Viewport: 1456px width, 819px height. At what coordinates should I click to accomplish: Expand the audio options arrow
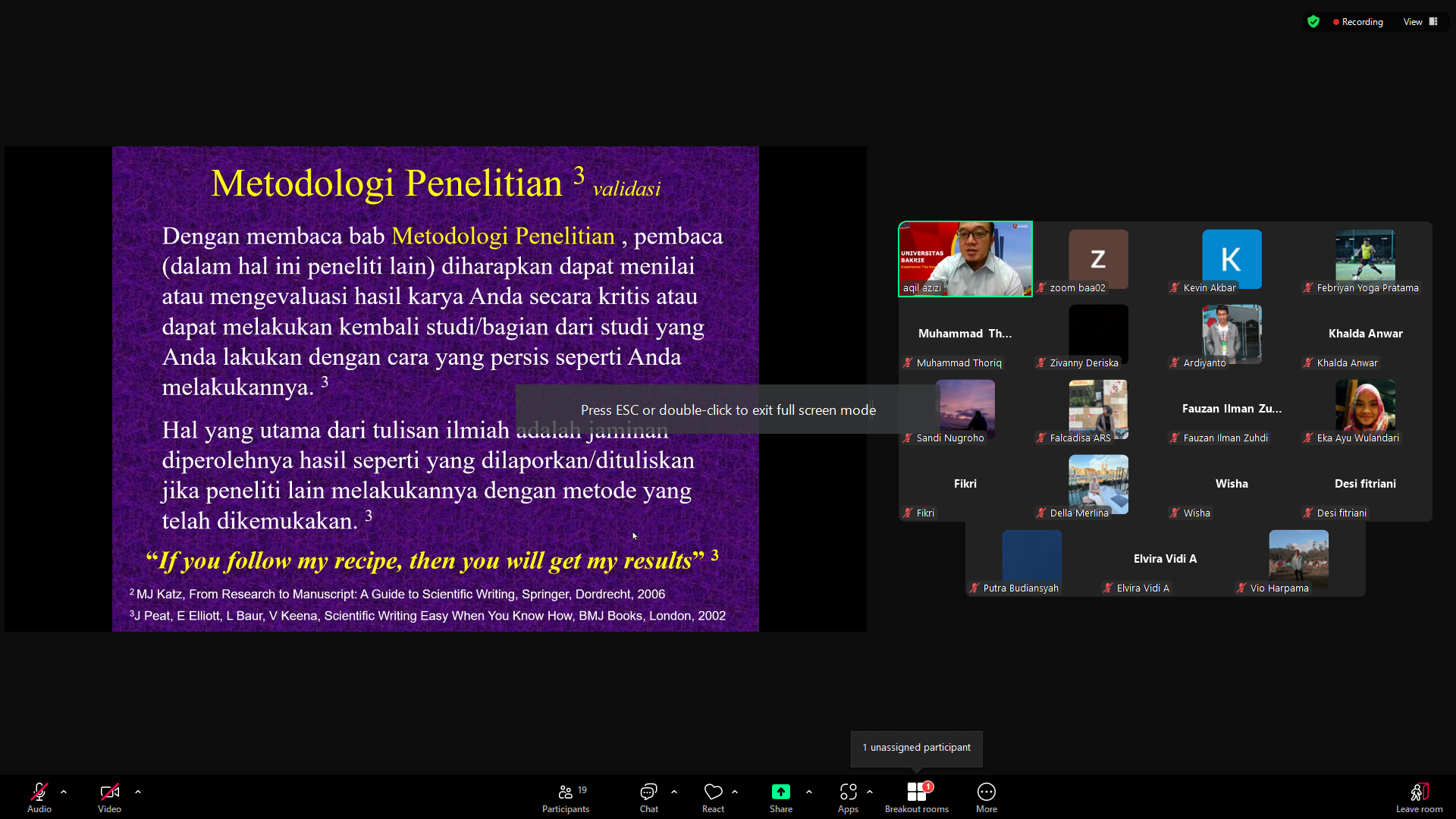pyautogui.click(x=64, y=792)
